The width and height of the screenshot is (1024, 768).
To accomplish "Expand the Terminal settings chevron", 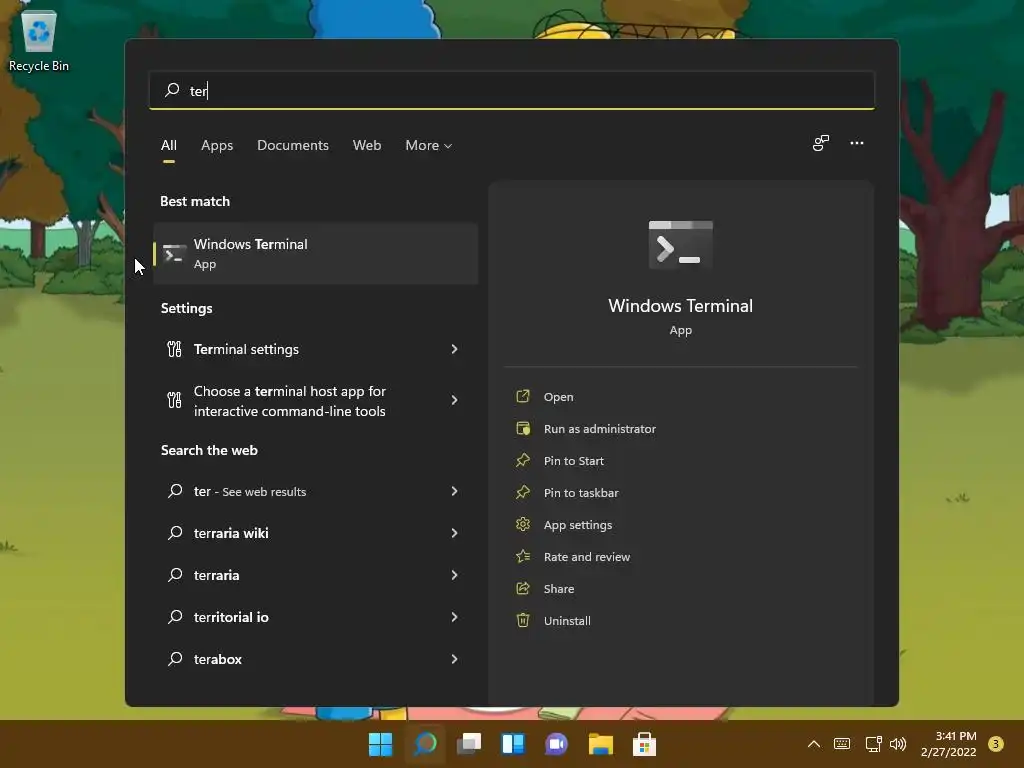I will [x=455, y=349].
